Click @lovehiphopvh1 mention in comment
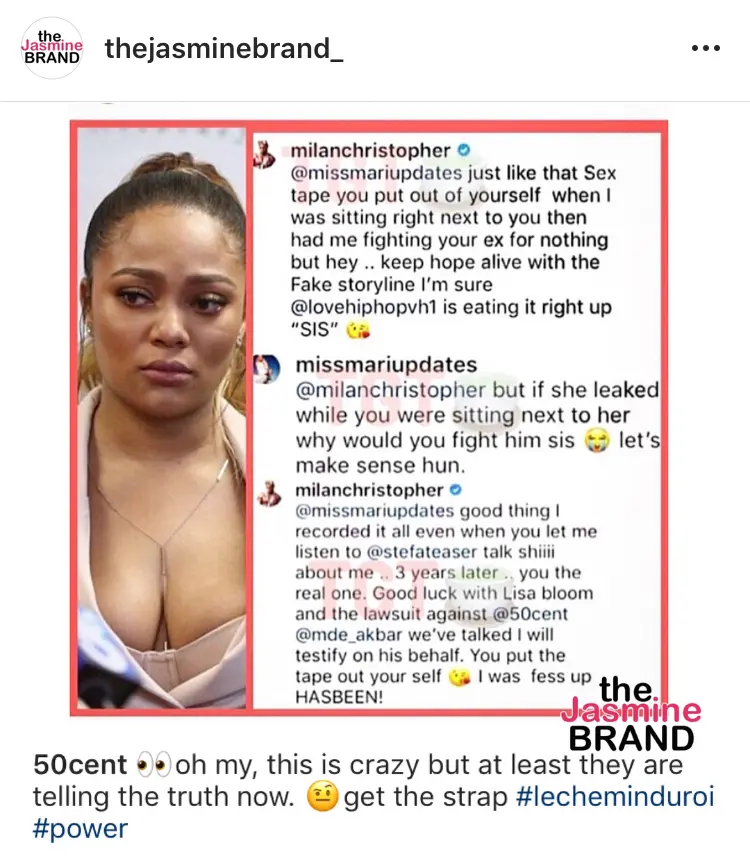 [x=364, y=307]
